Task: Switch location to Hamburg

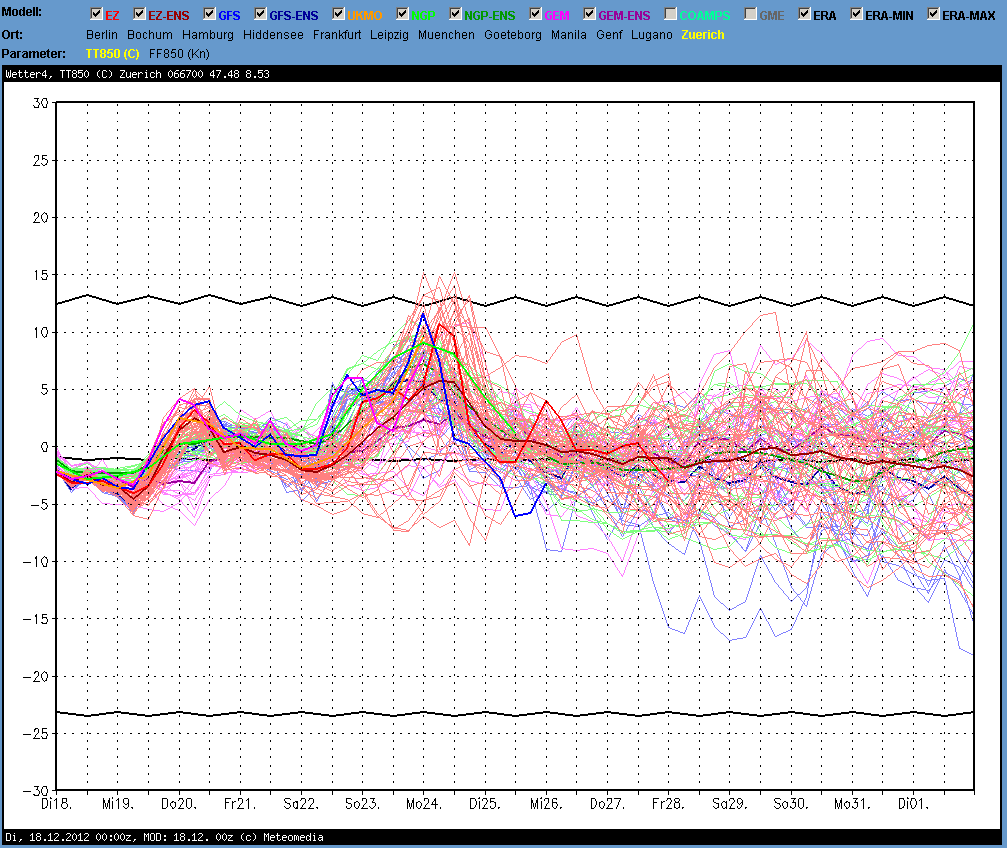Action: click(x=208, y=35)
